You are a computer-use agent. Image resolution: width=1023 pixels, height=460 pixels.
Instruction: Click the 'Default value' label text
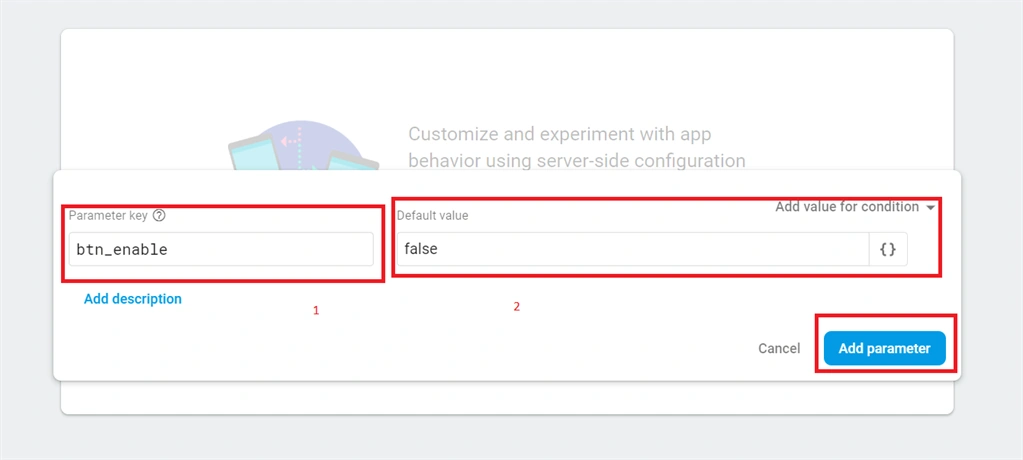coord(433,215)
